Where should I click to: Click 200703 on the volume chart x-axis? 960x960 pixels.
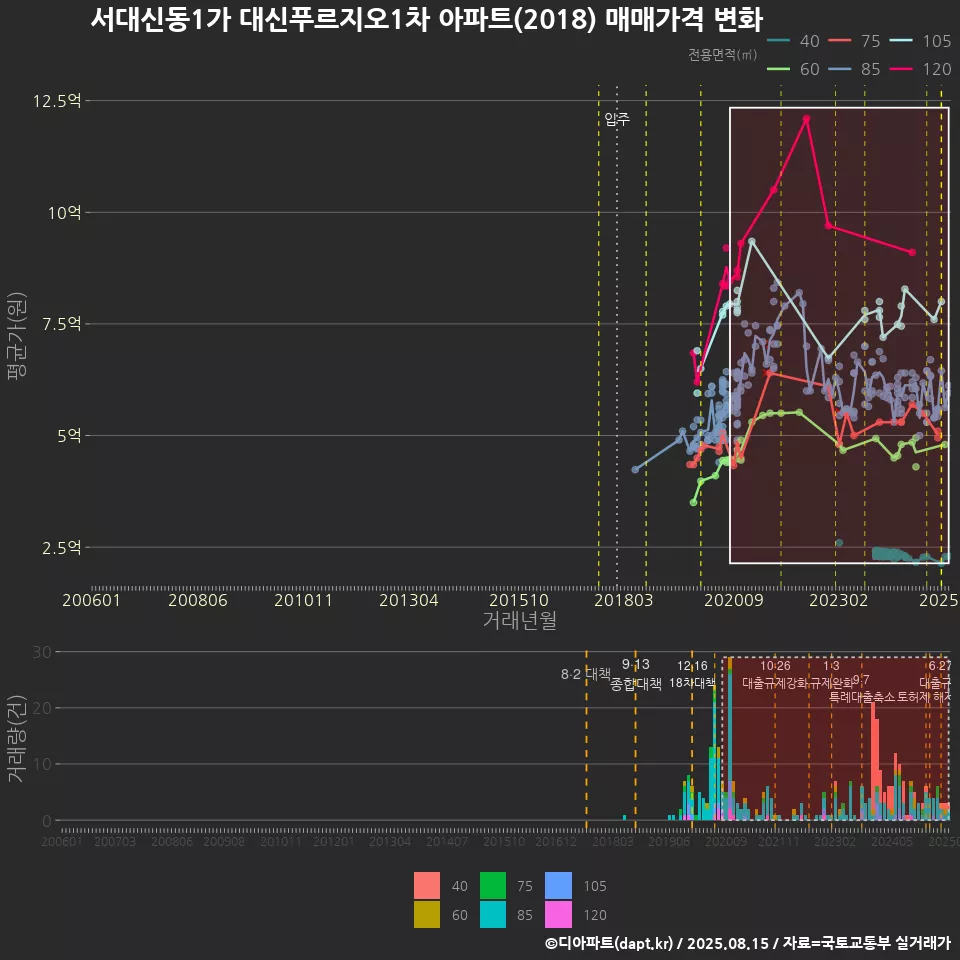click(115, 841)
